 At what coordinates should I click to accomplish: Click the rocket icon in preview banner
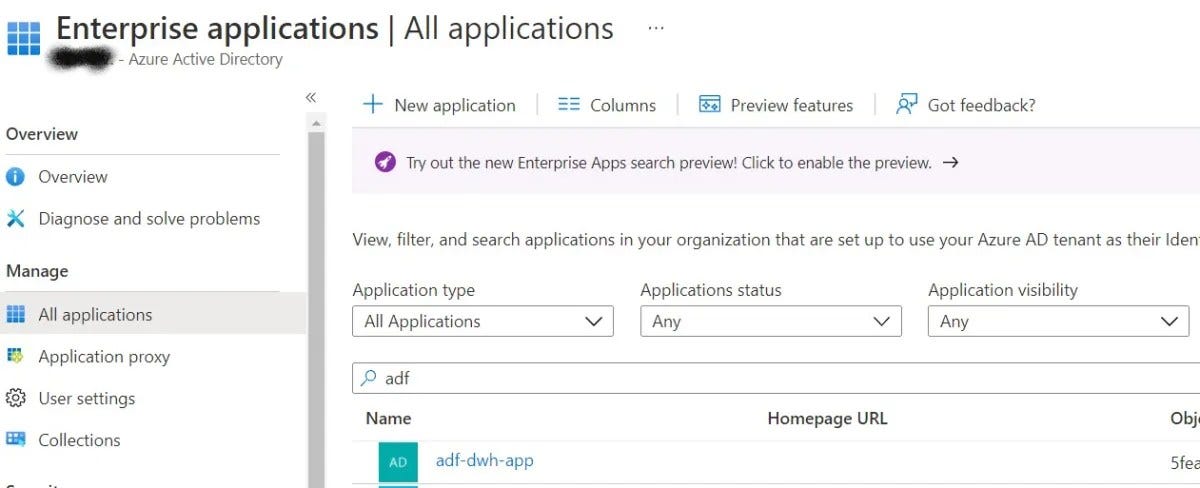[x=385, y=162]
